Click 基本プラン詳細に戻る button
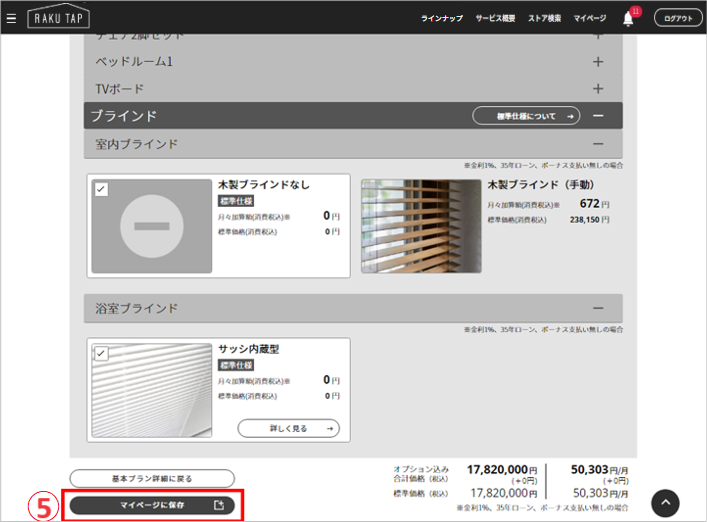Viewport: 707px width, 522px height. [x=152, y=479]
